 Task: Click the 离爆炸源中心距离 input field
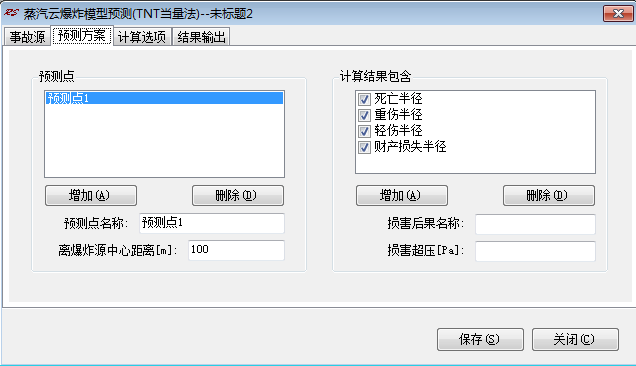236,250
